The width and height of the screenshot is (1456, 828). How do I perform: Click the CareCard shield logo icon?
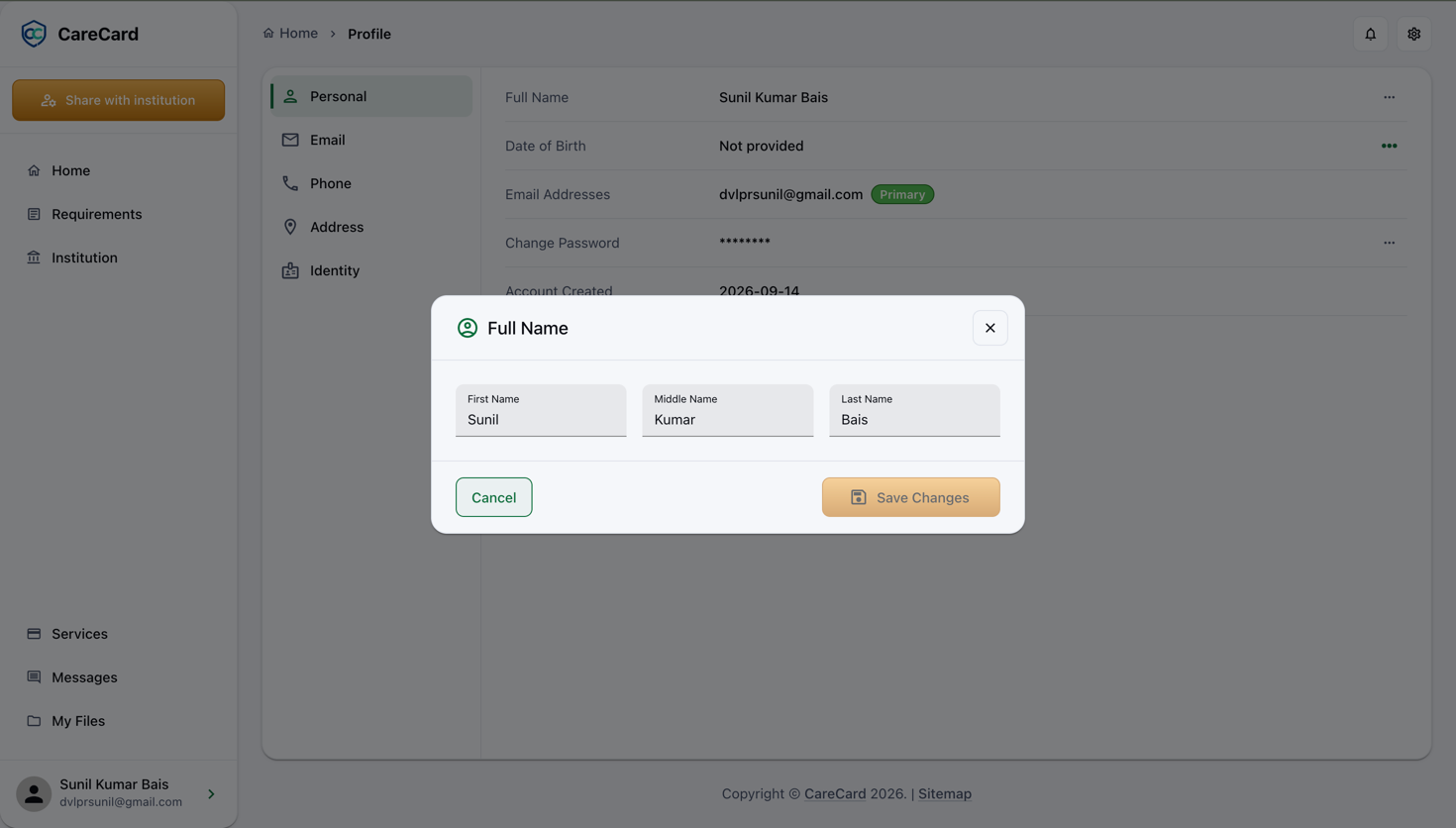point(34,34)
